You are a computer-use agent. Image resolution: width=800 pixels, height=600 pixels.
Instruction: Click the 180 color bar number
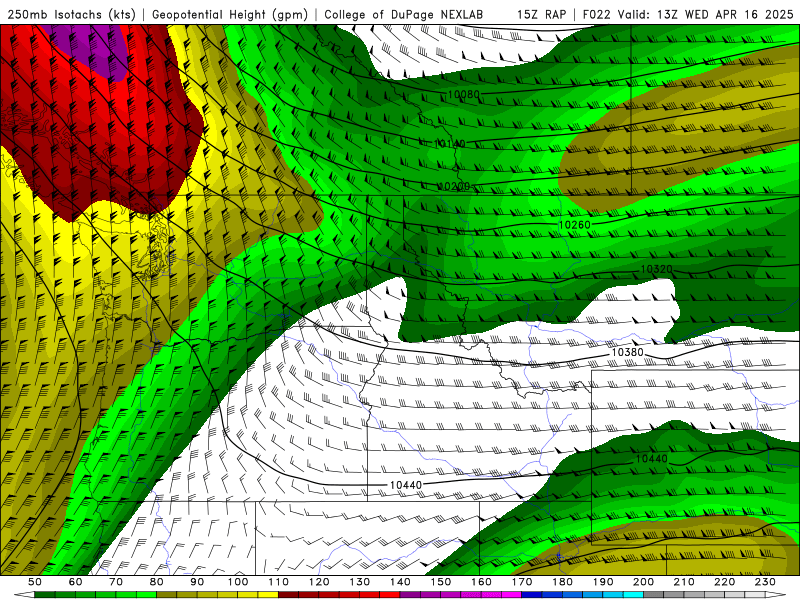coord(562,582)
